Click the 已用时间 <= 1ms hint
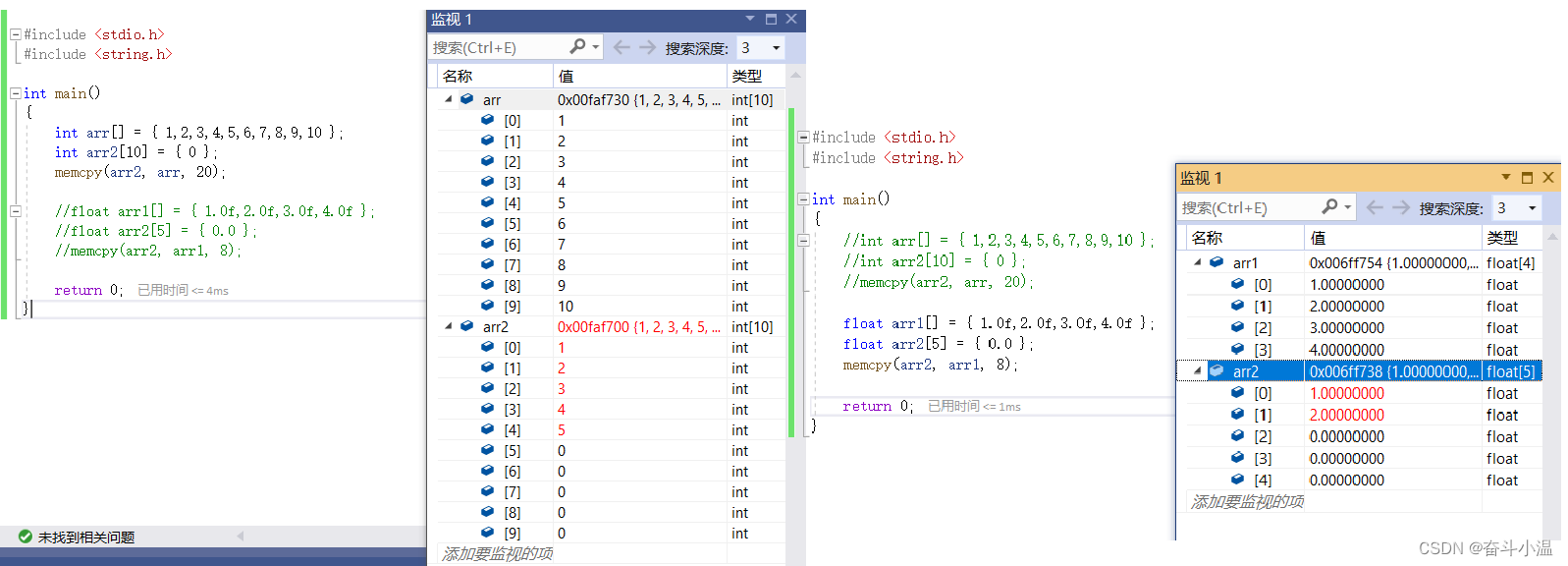Screen dimensions: 1568x566 pos(974,406)
